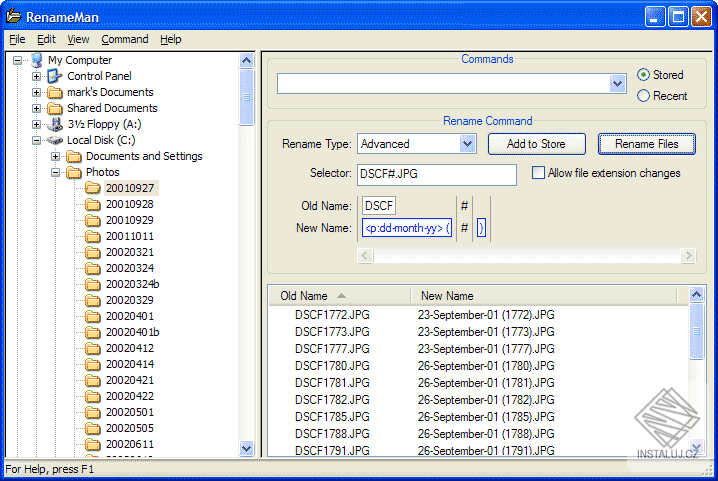Click the 20010927 folder icon

click(93, 188)
